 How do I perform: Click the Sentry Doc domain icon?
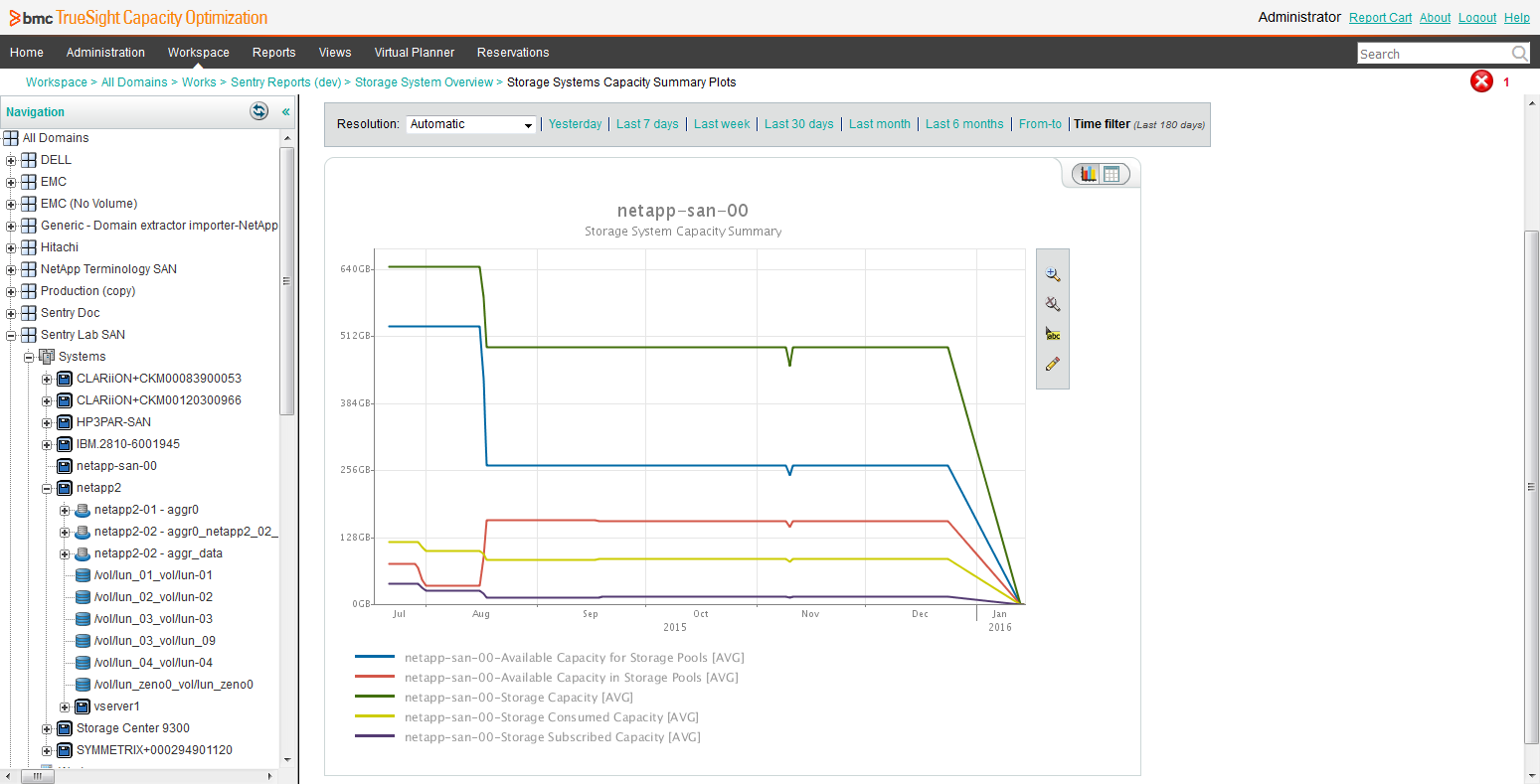pos(29,313)
